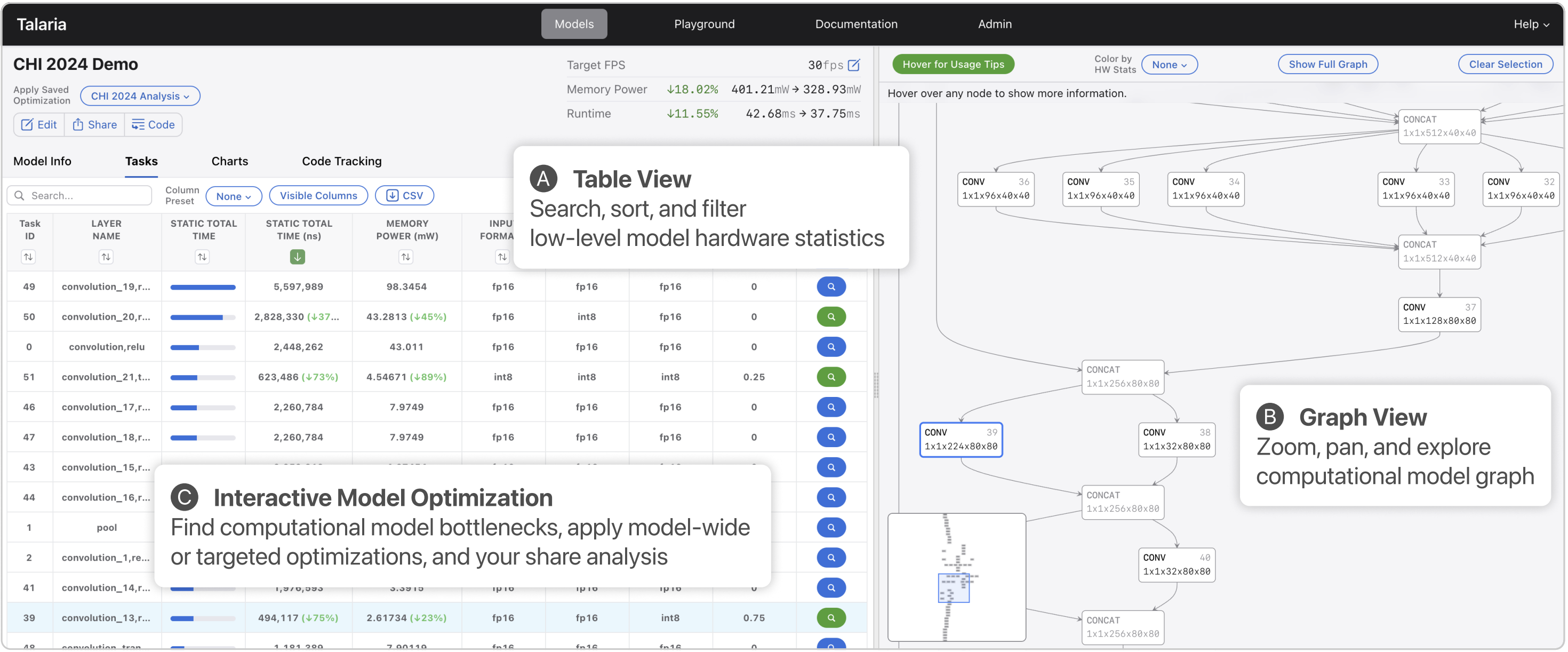The image size is (1568, 652).
Task: Click the Clear Selection button
Action: [x=1505, y=65]
